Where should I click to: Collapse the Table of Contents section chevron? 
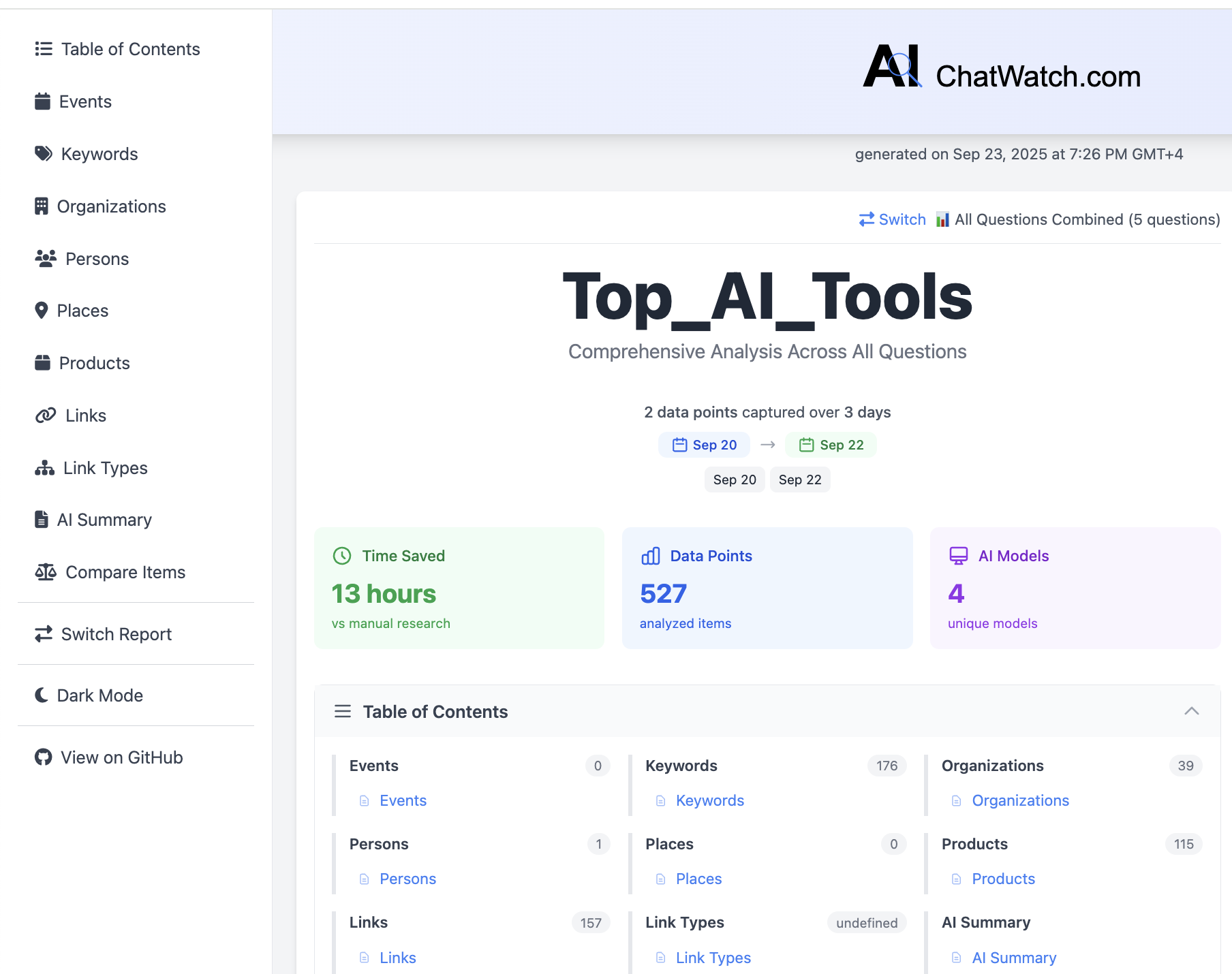click(1191, 711)
